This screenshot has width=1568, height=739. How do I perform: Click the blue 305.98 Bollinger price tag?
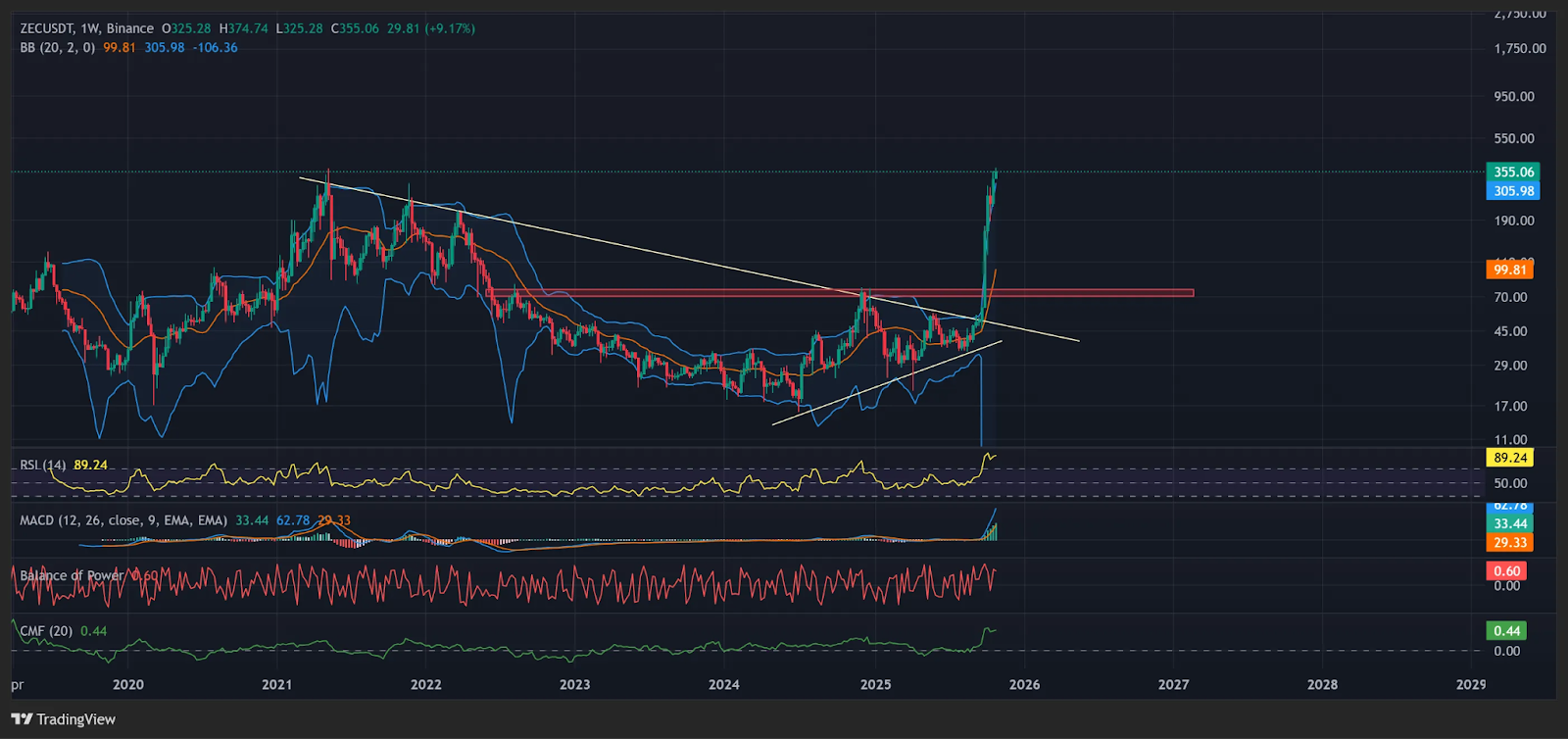(1513, 191)
